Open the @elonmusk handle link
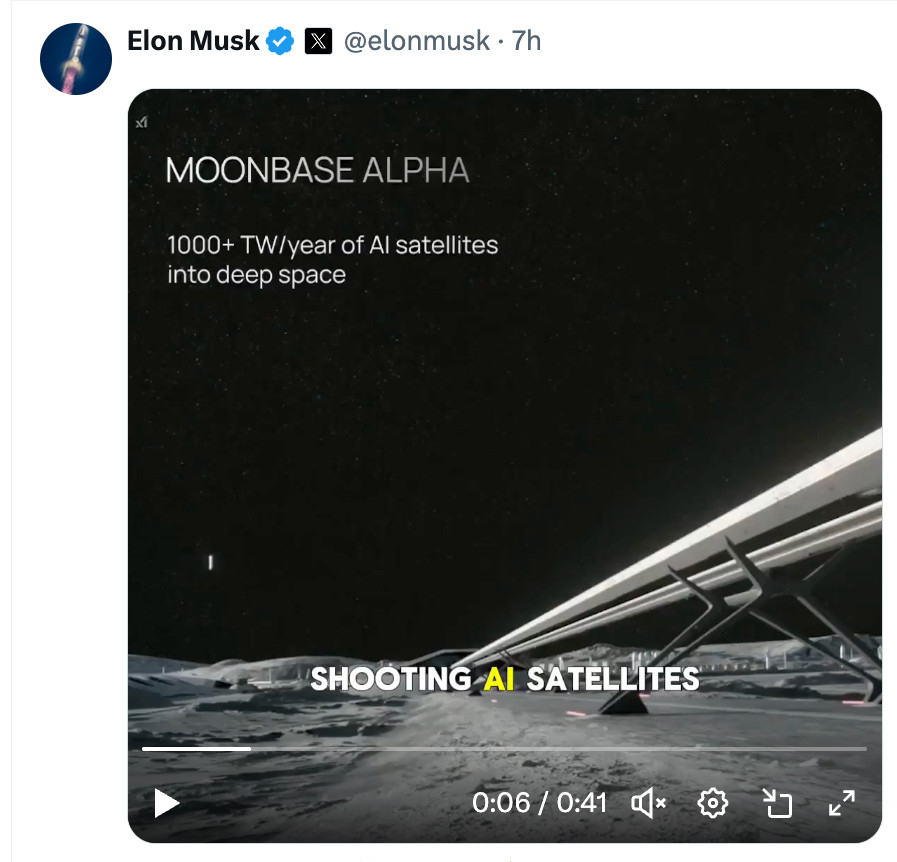This screenshot has width=897, height=862. (x=417, y=41)
